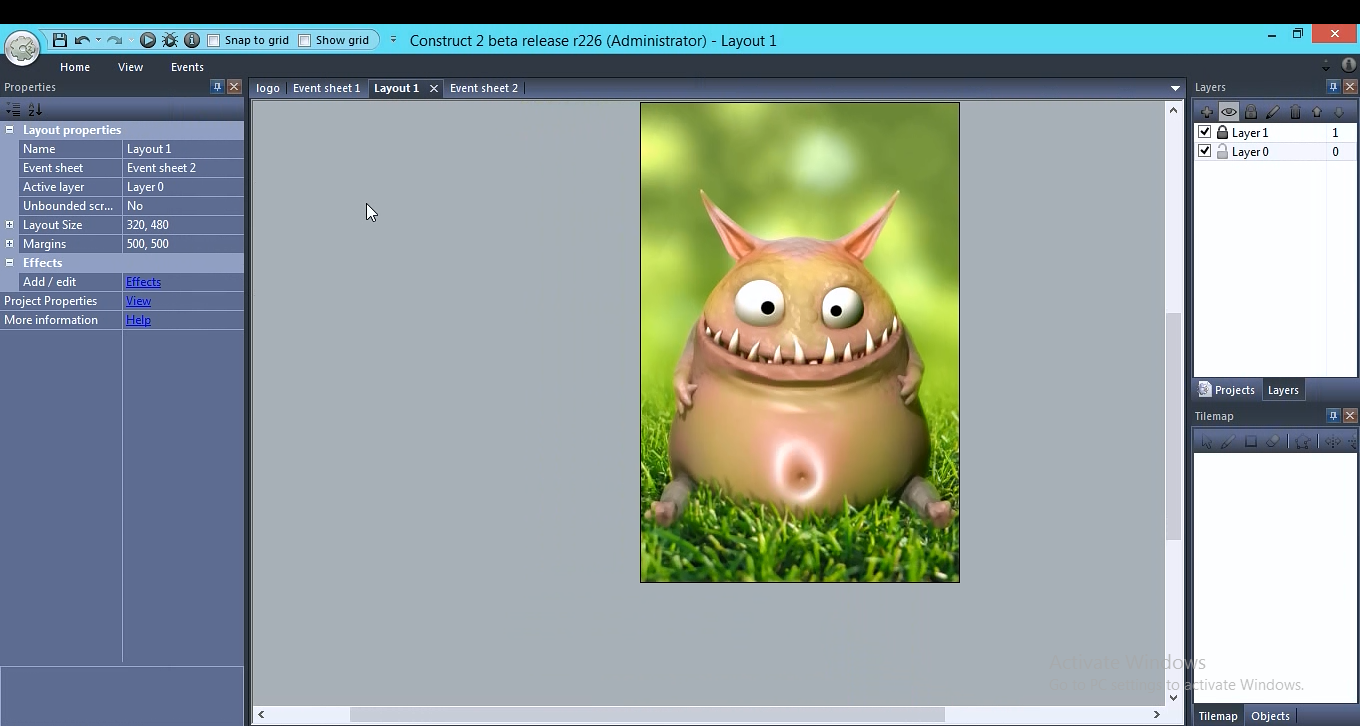Edit the Layout Size value 320, 480
This screenshot has width=1360, height=726.
coord(183,225)
